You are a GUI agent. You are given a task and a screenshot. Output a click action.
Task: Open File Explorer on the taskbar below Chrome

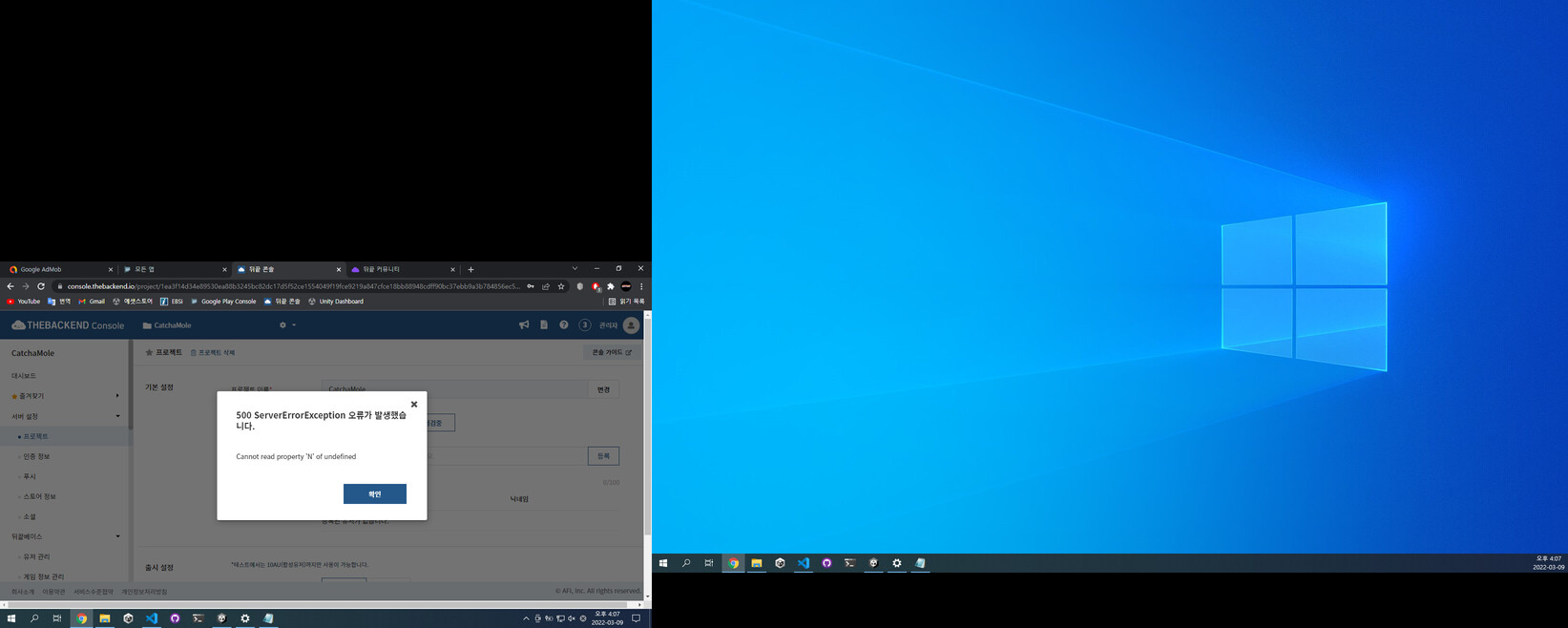pos(105,618)
